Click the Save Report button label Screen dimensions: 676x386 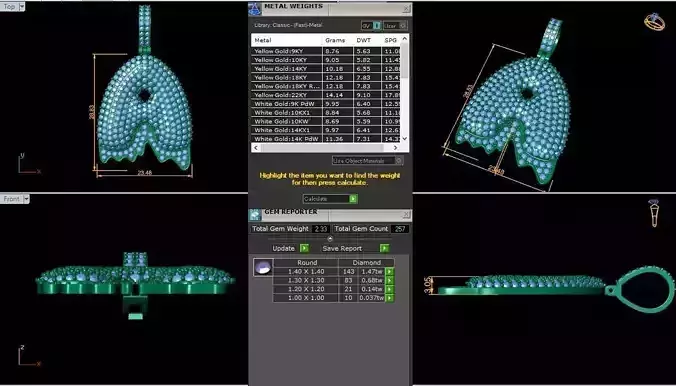[x=342, y=248]
